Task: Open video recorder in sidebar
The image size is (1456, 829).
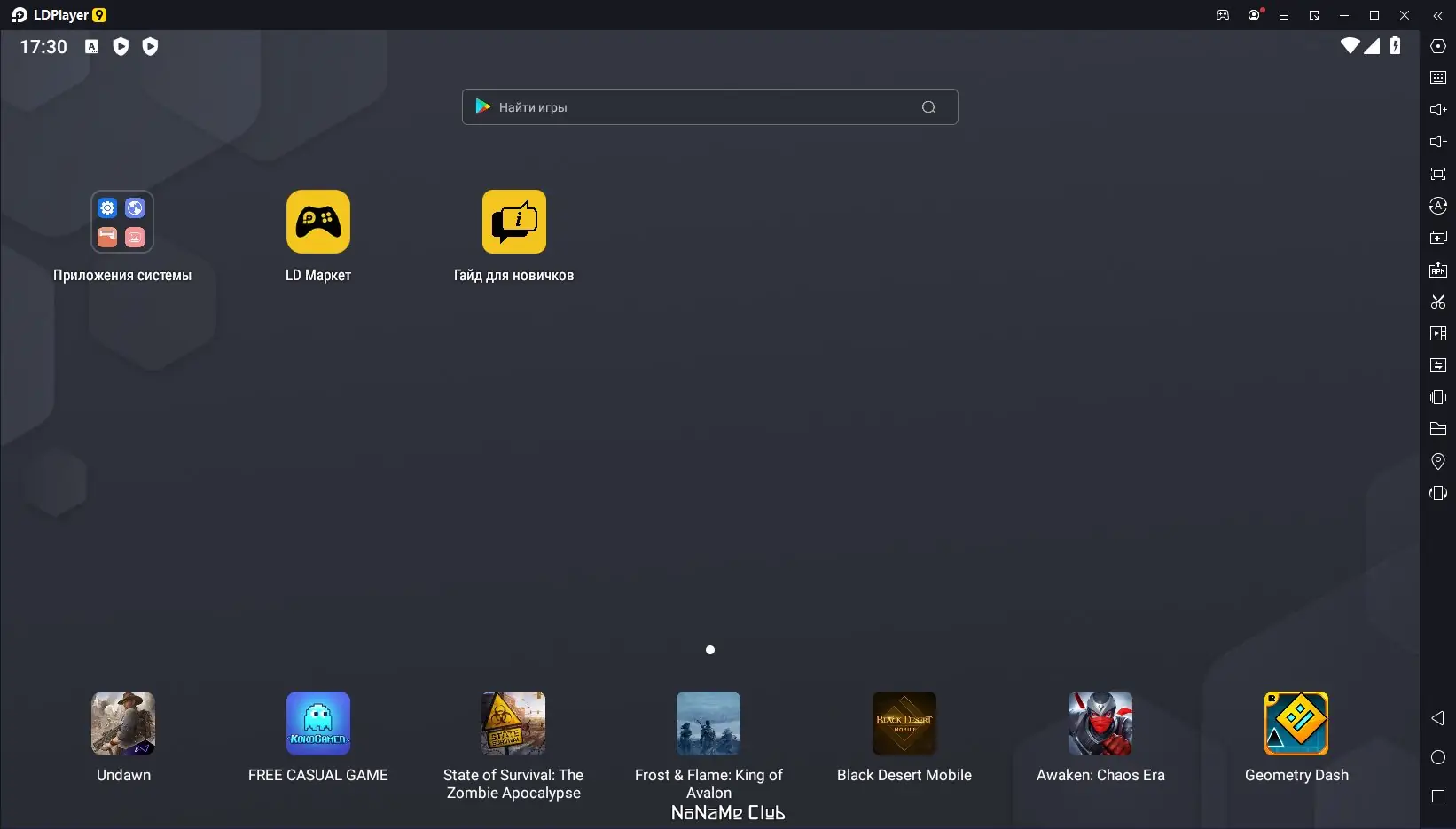Action: coord(1438,333)
